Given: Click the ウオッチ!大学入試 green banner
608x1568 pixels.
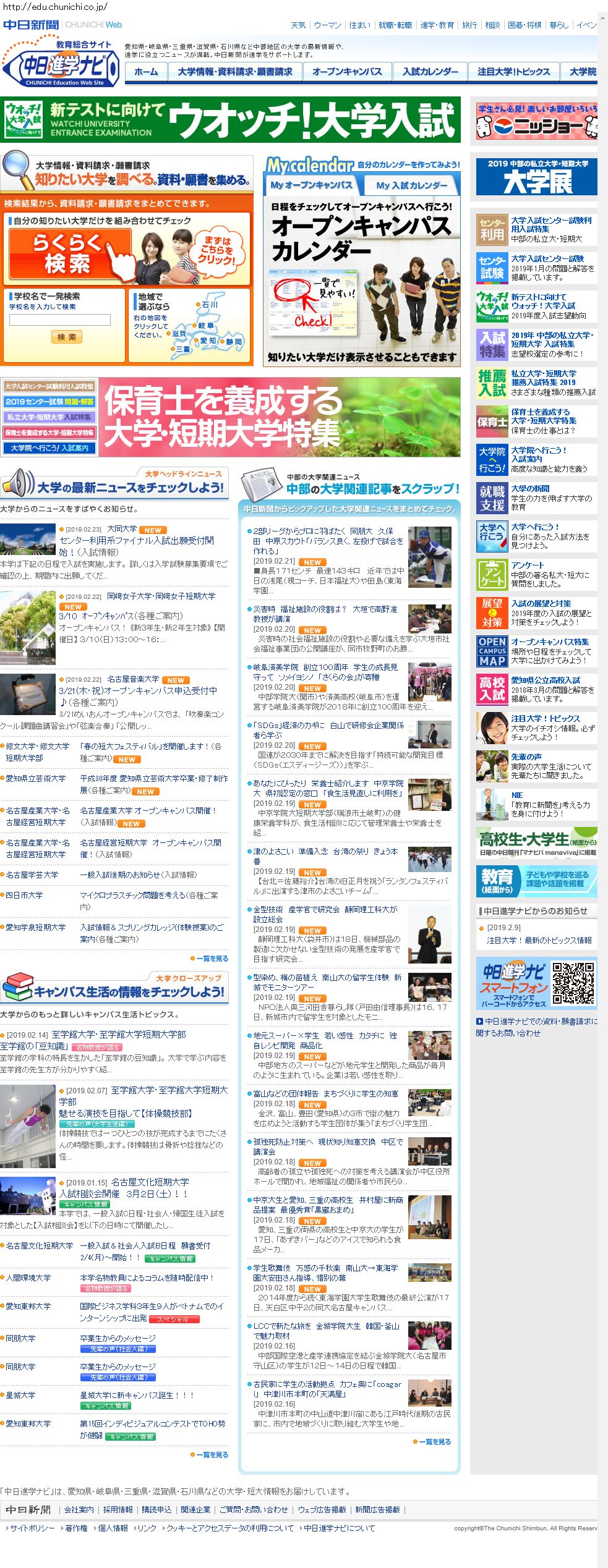Looking at the screenshot, I should 230,120.
